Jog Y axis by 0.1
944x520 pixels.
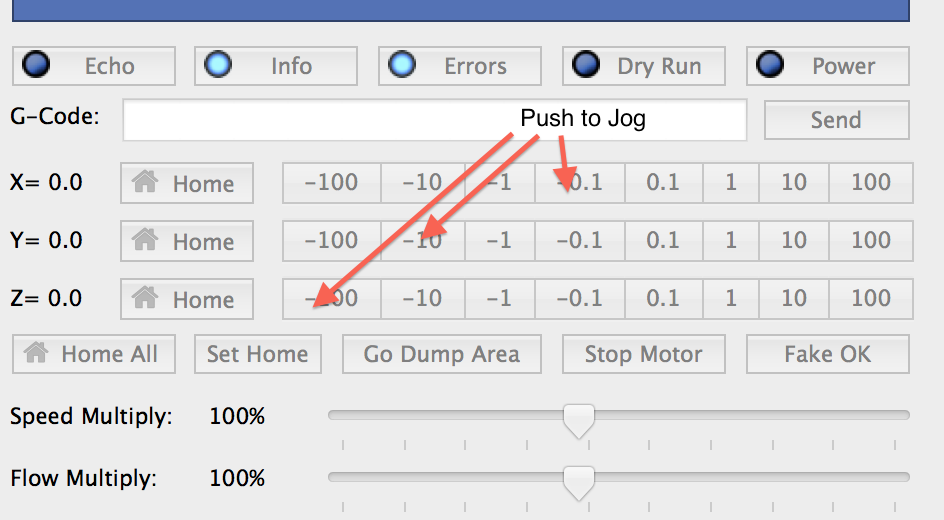(x=662, y=241)
